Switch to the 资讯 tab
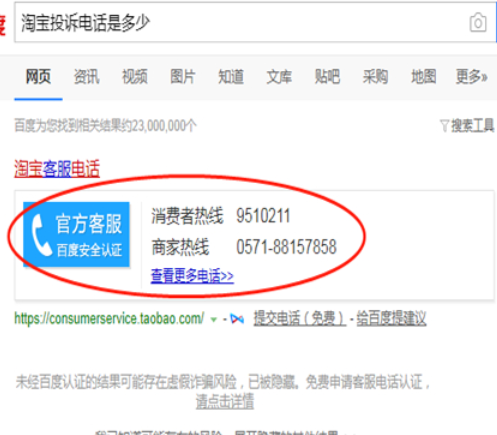Screen dimensions: 497x435 [x=86, y=76]
